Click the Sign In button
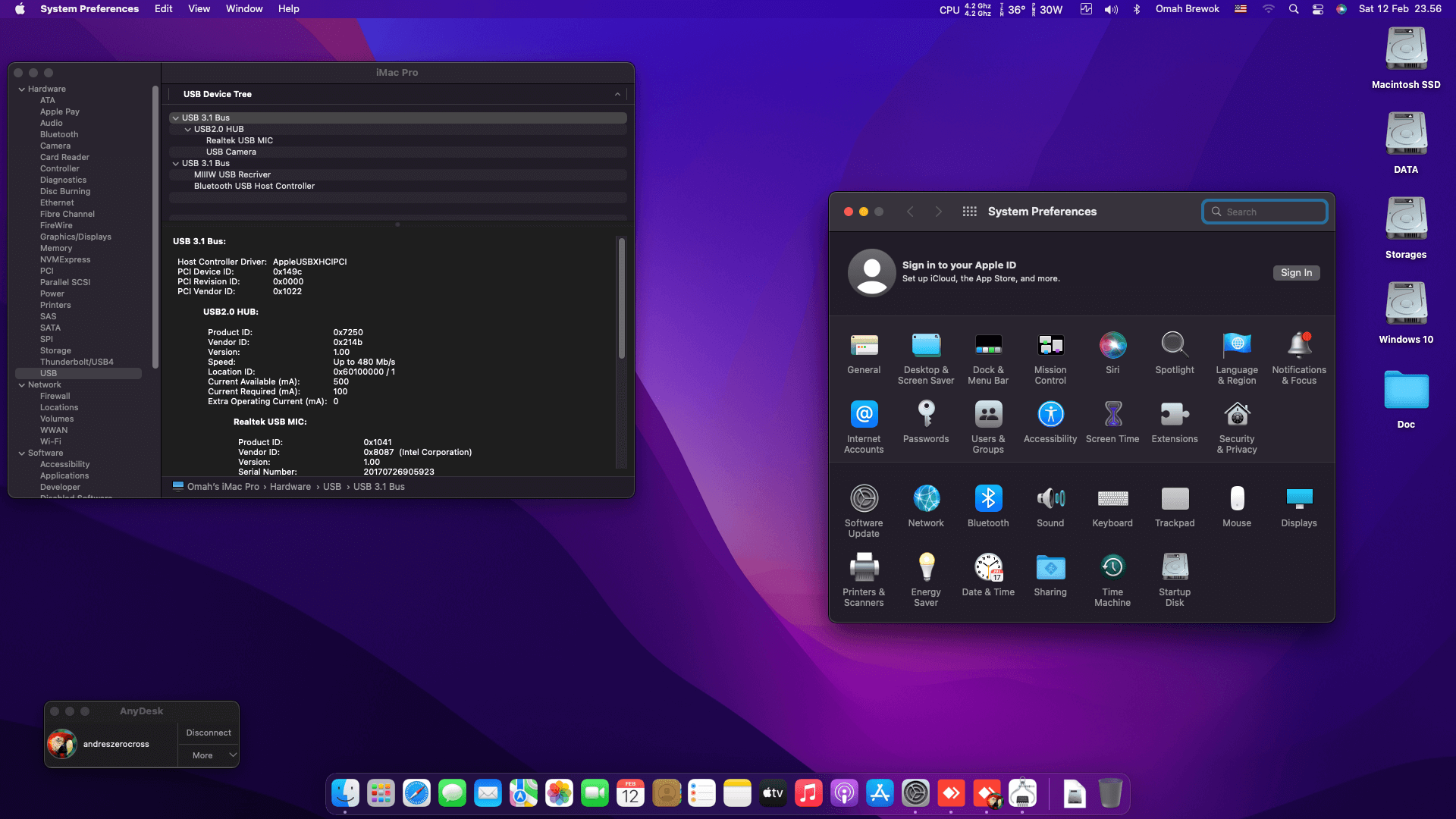The height and width of the screenshot is (819, 1456). coord(1296,273)
